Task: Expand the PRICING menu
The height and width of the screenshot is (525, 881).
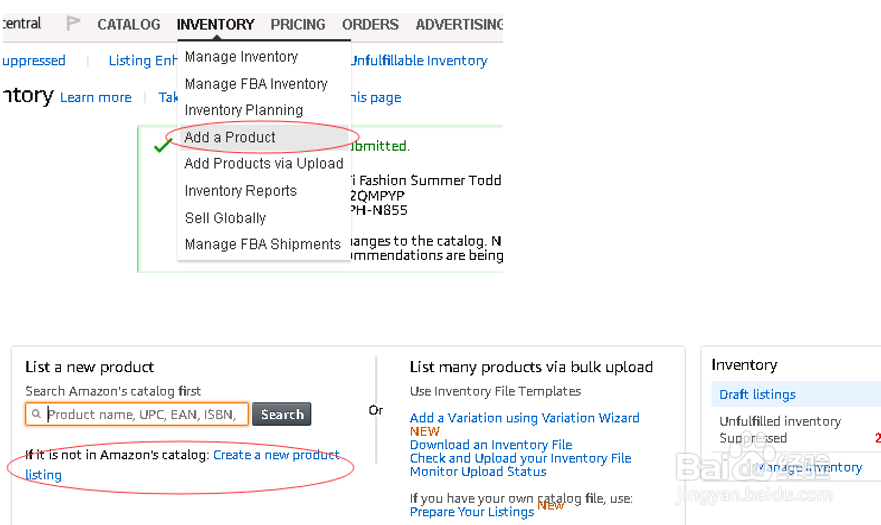Action: tap(298, 24)
